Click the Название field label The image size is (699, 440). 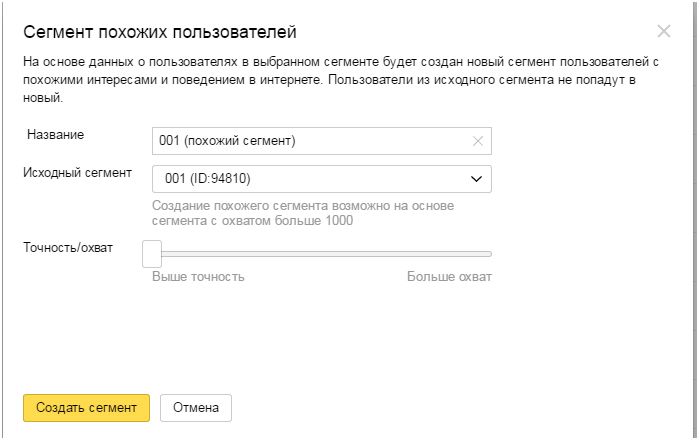[x=56, y=135]
